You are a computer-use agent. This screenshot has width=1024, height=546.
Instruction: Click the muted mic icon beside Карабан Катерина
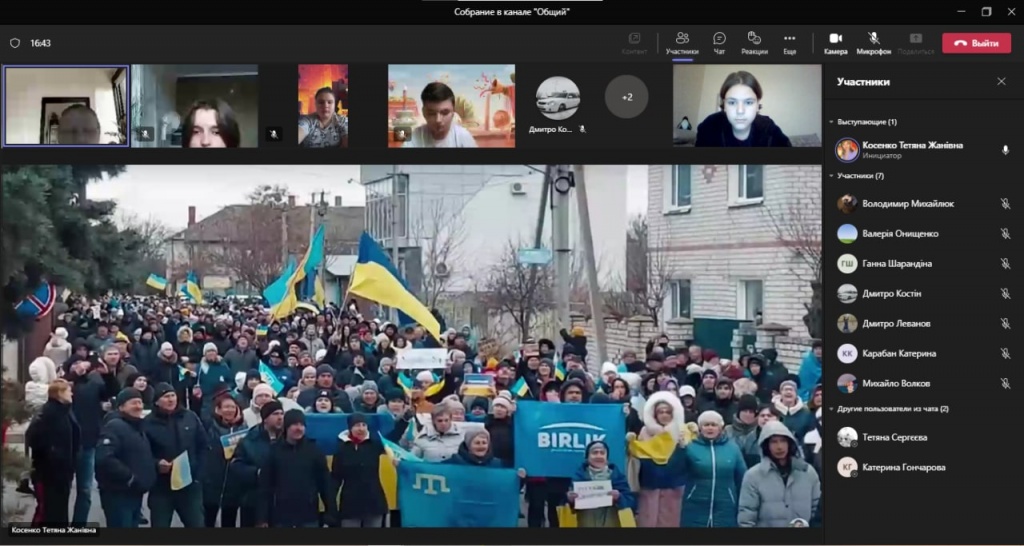tap(1005, 354)
